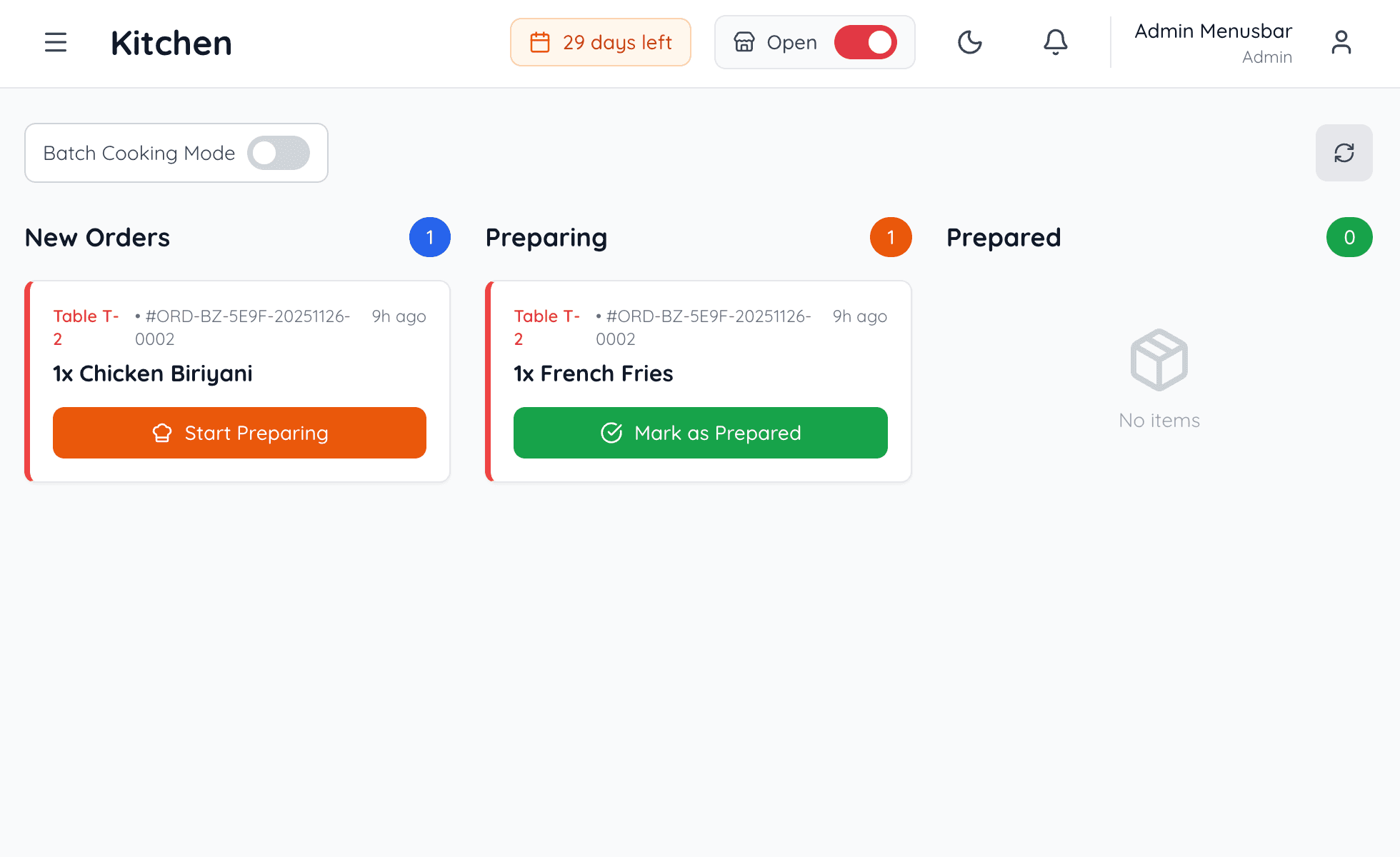Screen dimensions: 1400x857
Task: Click the storefront icon next to Open
Action: 744,42
